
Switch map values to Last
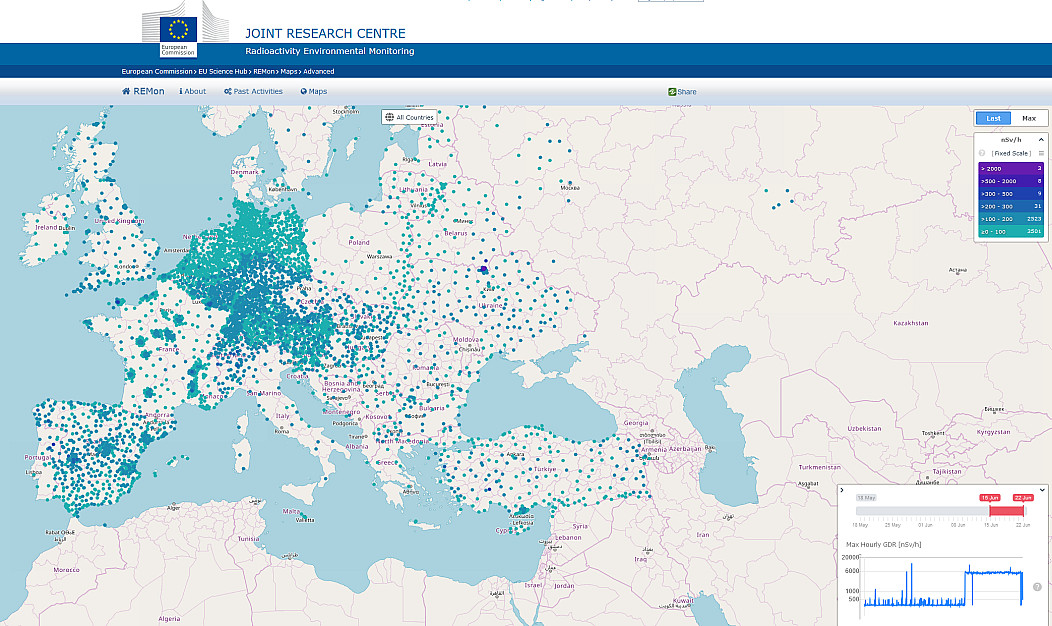pos(993,118)
